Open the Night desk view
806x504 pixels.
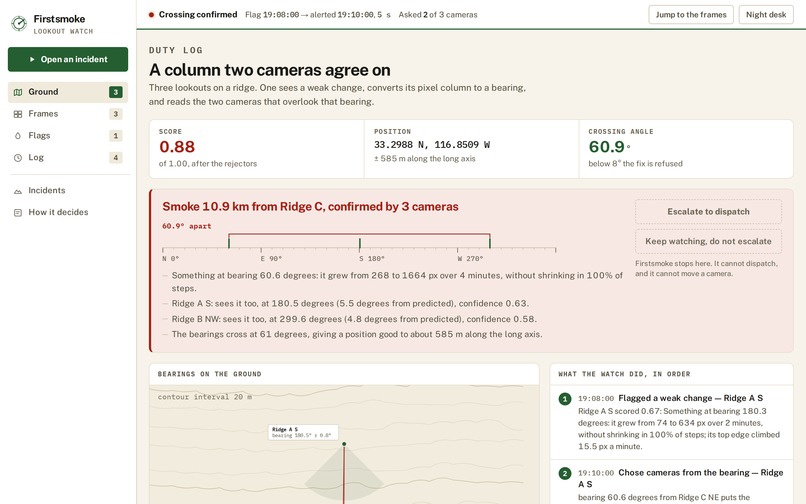pyautogui.click(x=766, y=14)
